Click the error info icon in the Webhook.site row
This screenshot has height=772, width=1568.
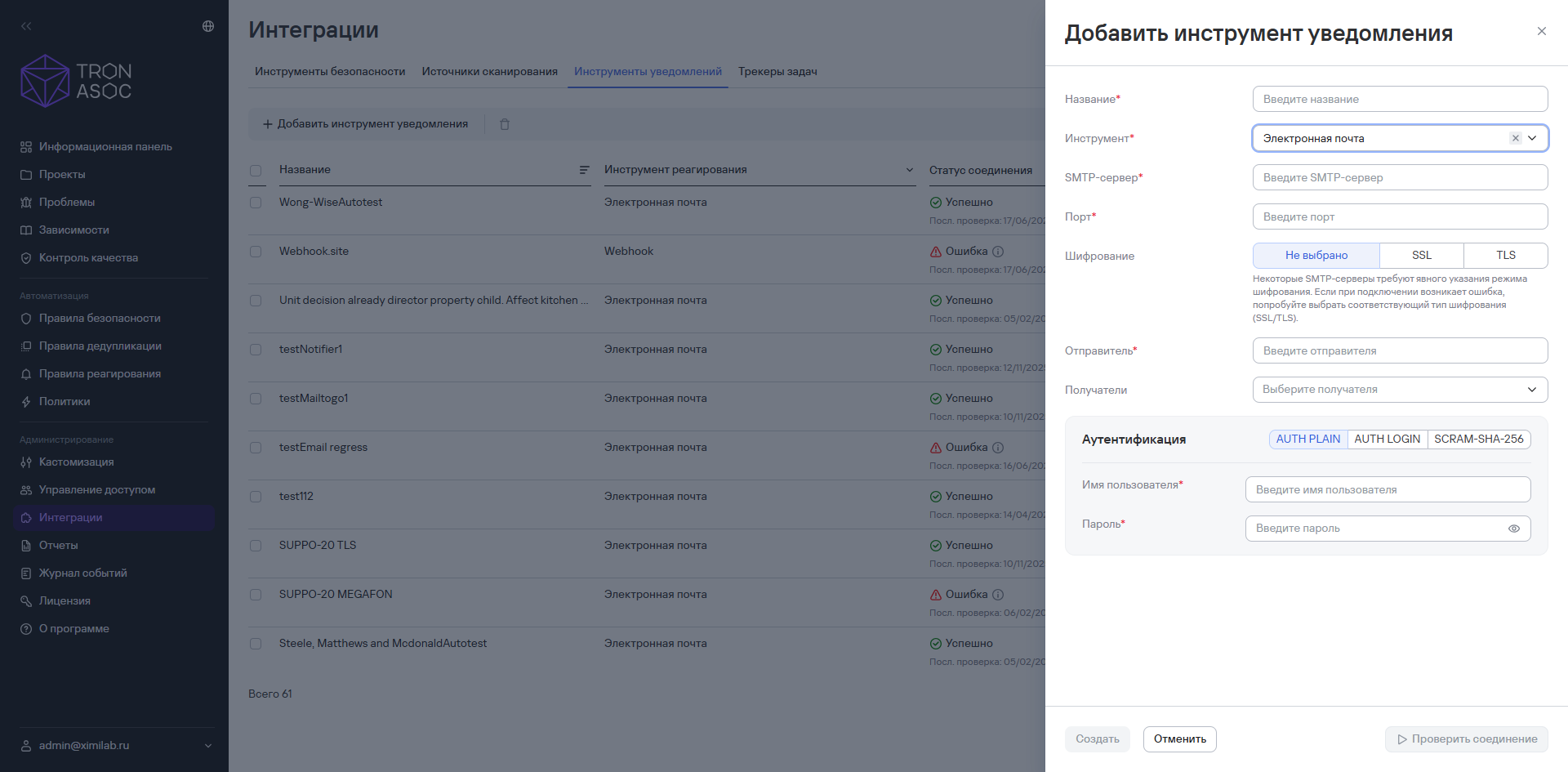point(998,252)
